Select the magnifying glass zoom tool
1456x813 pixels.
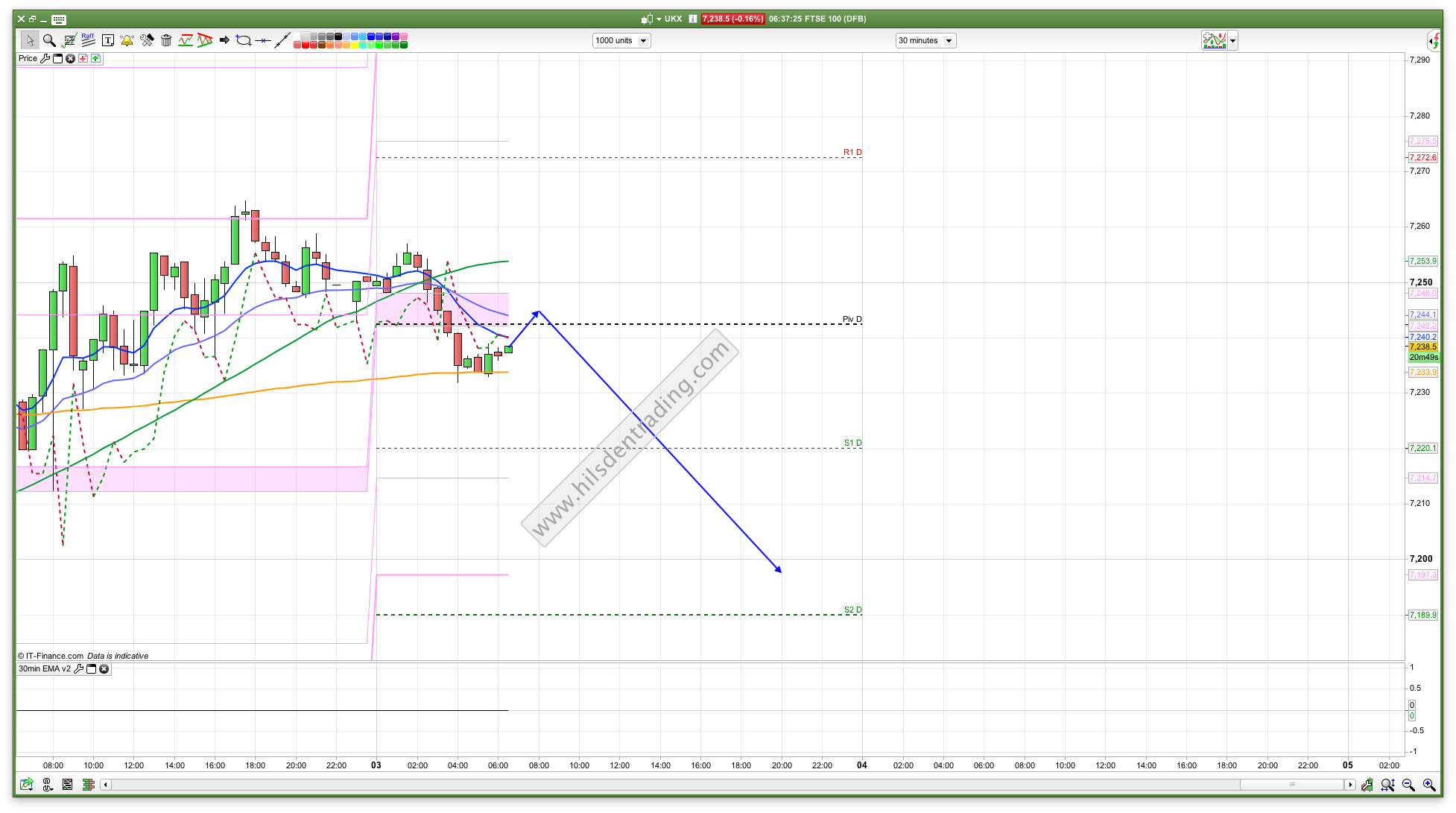(x=49, y=40)
